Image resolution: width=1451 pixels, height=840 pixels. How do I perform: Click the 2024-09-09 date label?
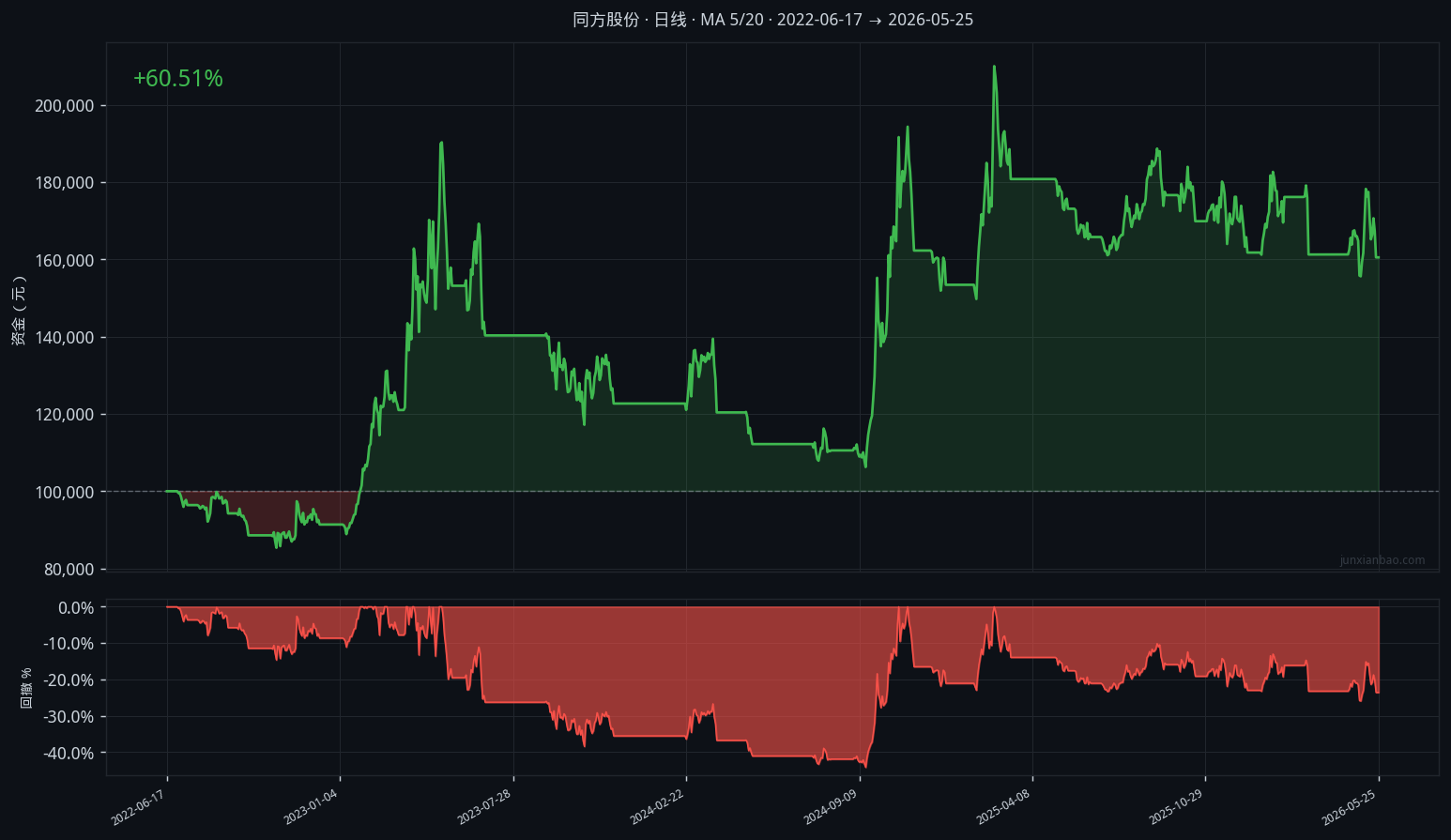pos(831,807)
